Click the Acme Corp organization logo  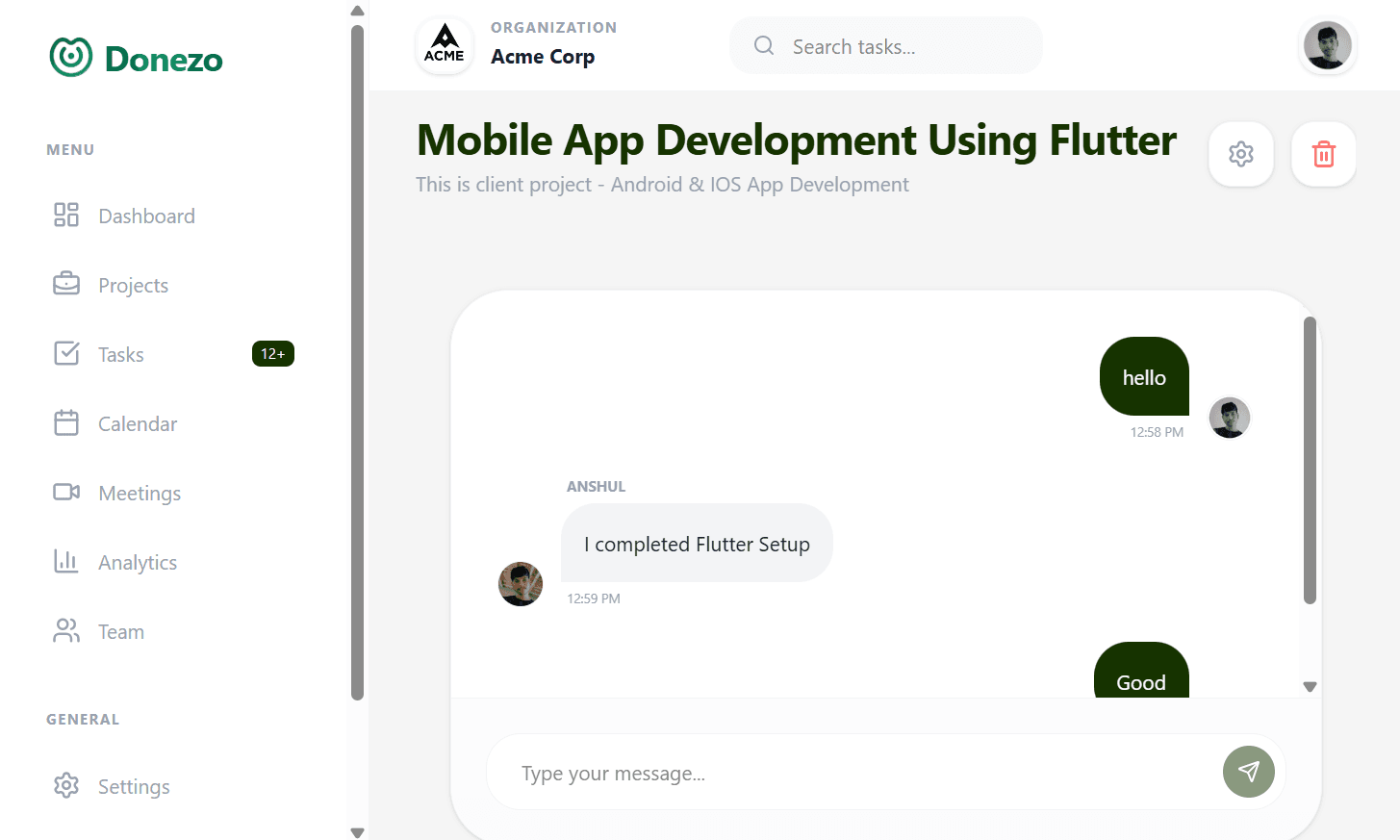click(445, 45)
